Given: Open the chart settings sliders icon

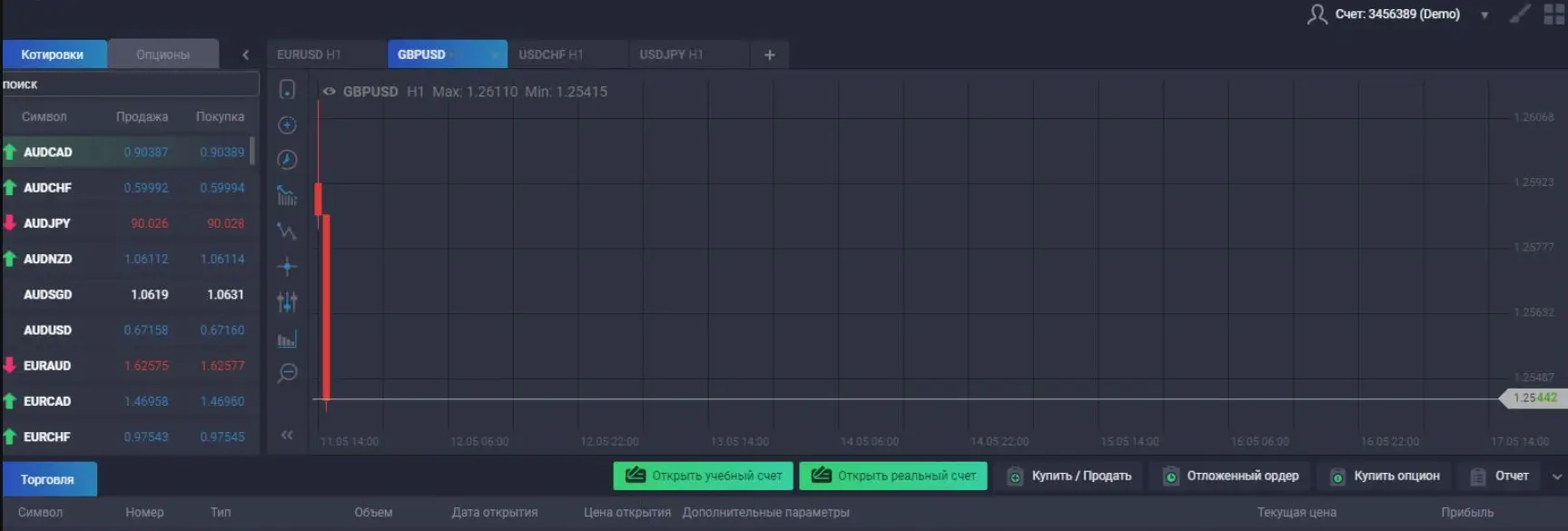Looking at the screenshot, I should pyautogui.click(x=287, y=301).
